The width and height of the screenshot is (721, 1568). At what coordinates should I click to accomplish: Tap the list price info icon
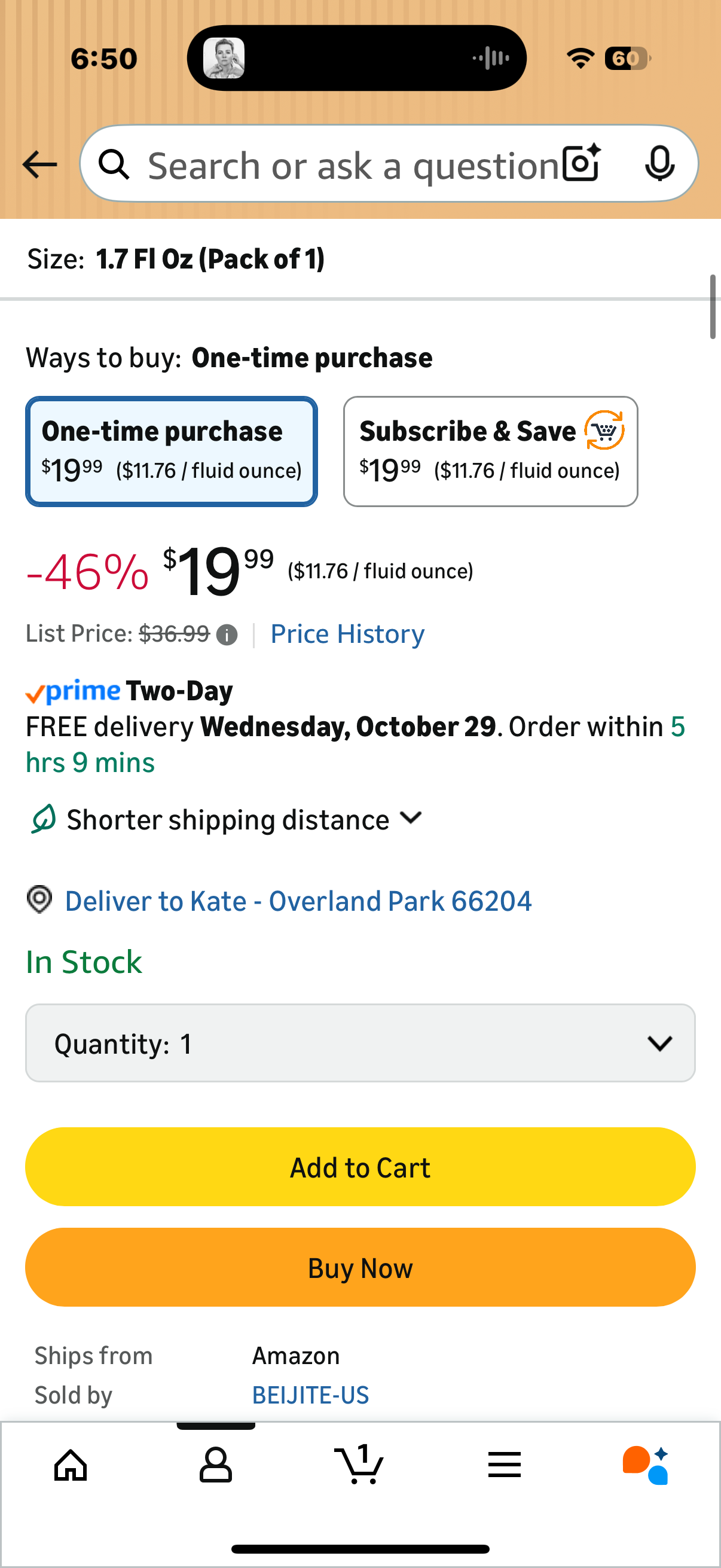[227, 635]
